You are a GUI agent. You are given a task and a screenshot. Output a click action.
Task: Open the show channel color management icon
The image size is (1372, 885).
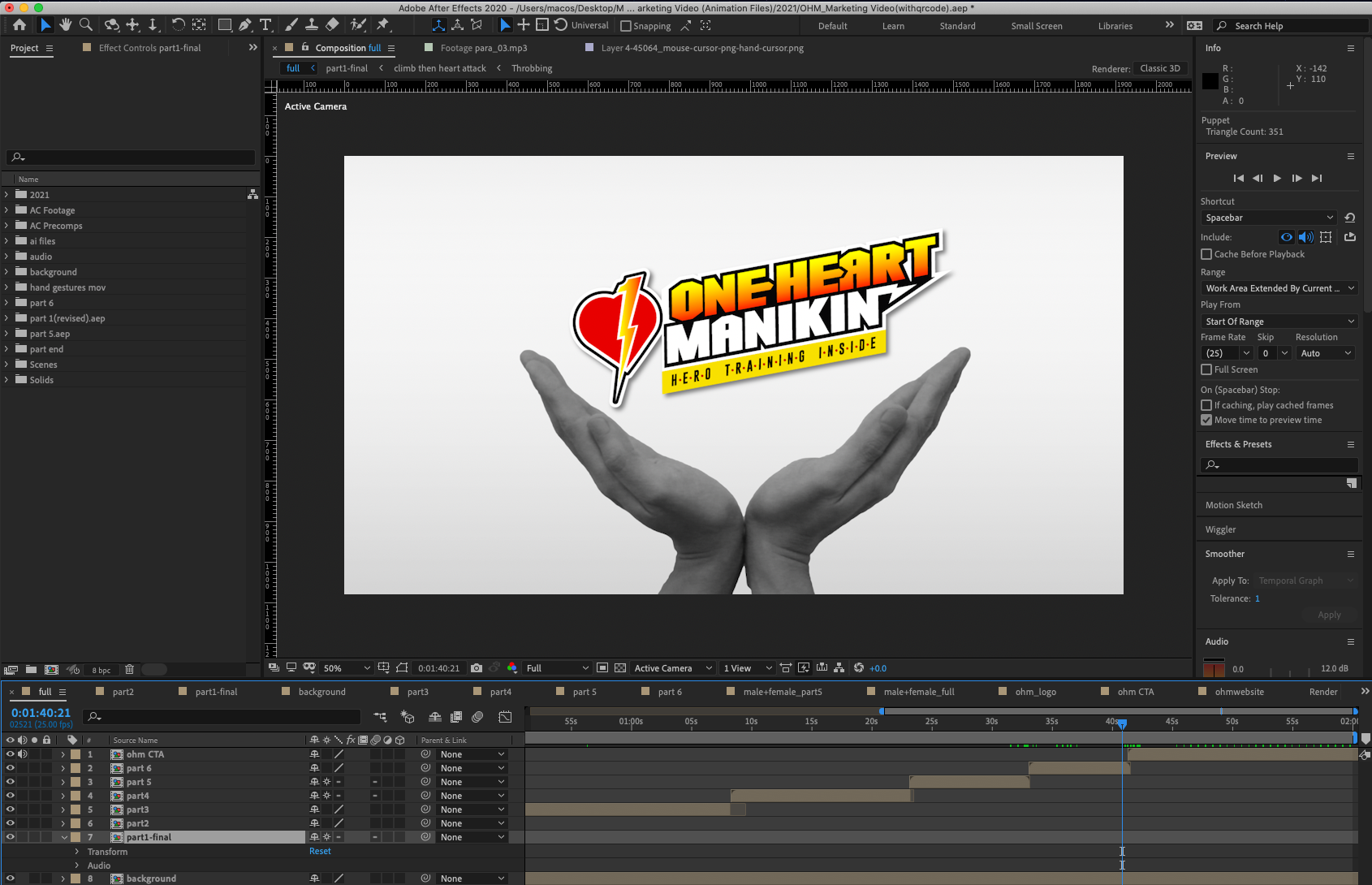[x=512, y=668]
